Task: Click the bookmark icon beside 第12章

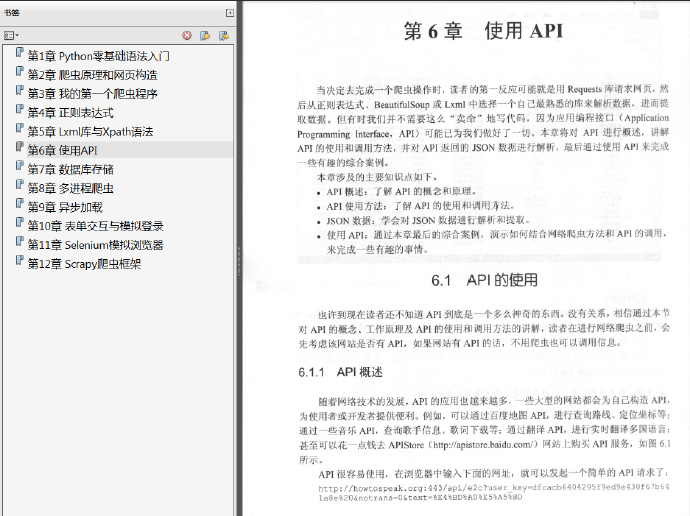Action: [19, 260]
